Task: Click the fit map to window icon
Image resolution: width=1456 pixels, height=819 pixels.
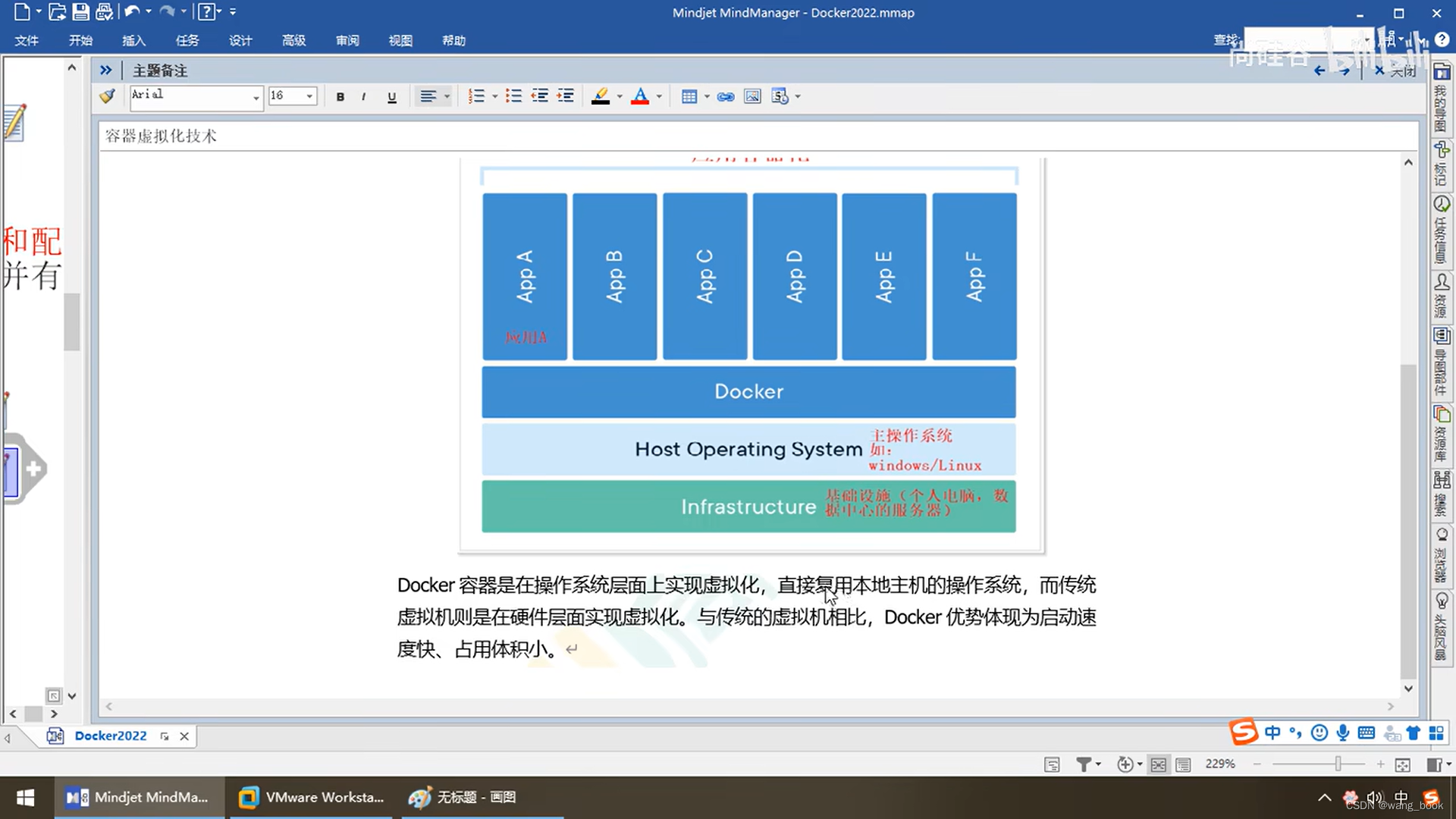Action: (x=1402, y=764)
